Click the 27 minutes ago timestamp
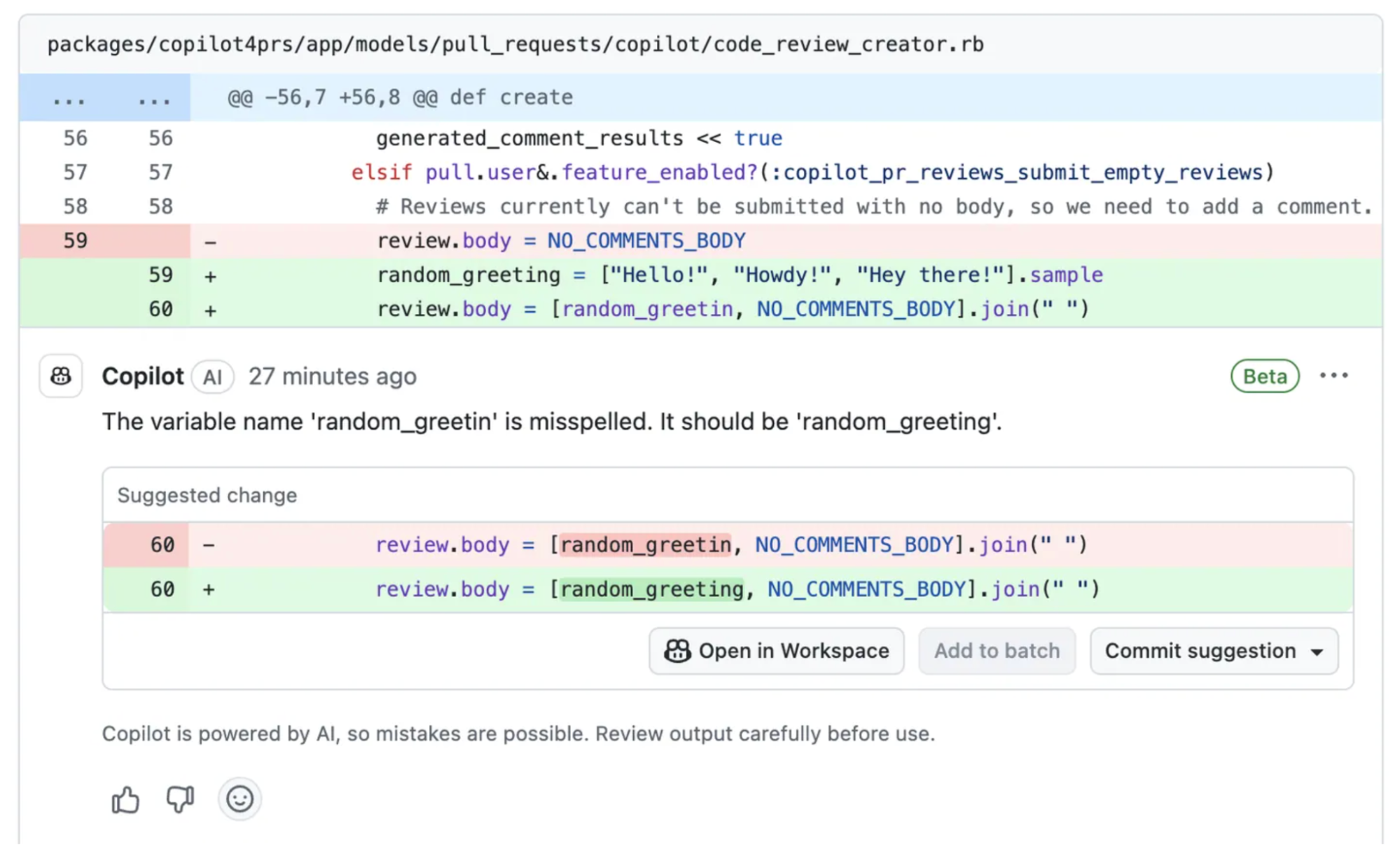 [x=333, y=376]
